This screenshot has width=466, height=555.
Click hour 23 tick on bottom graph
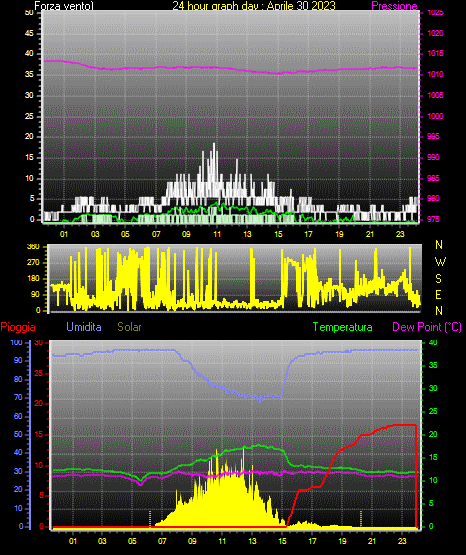(402, 541)
